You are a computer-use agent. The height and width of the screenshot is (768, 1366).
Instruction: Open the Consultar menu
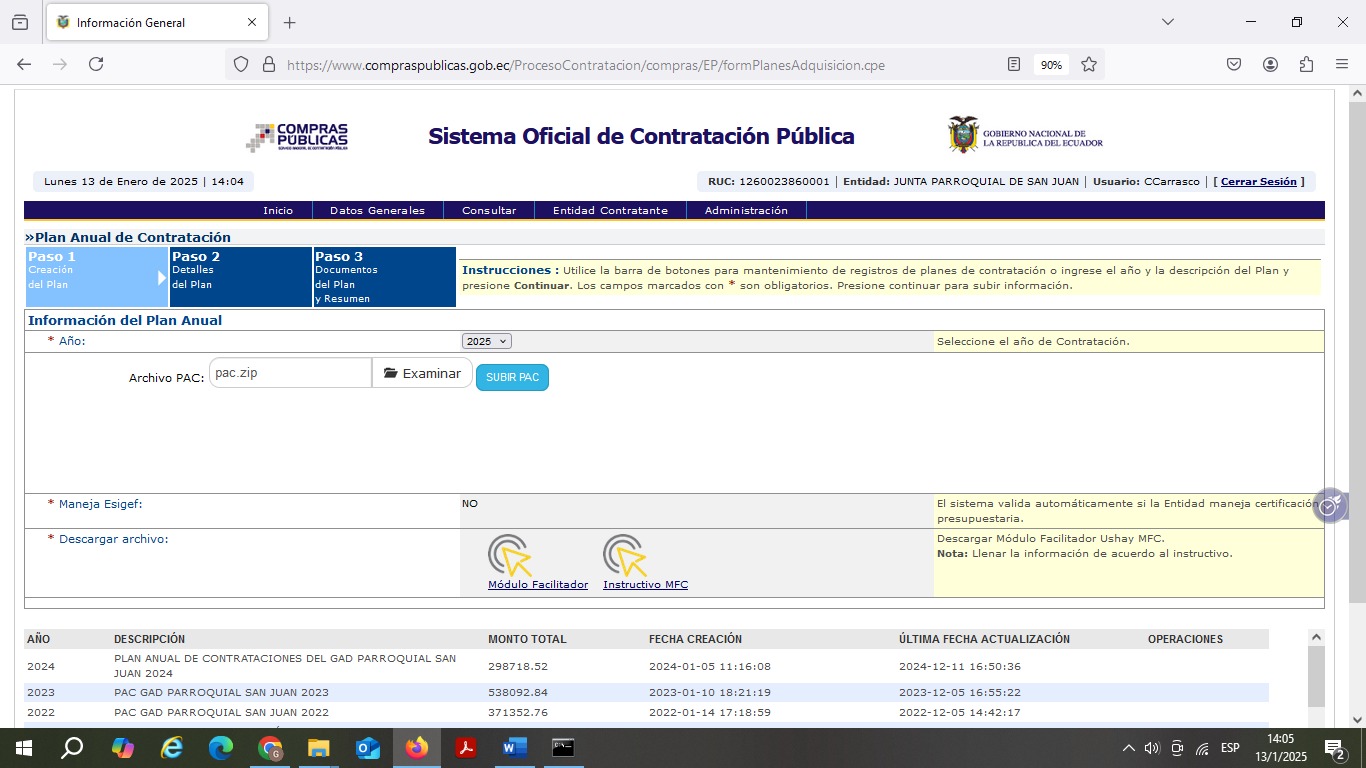(x=489, y=210)
